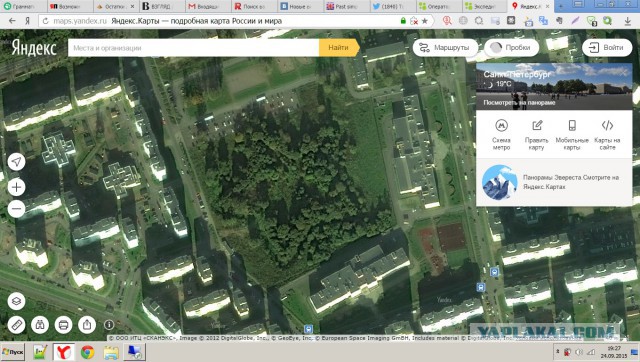640x362 pixels.
Task: Switch to the Остатки tab
Action: [116, 6]
